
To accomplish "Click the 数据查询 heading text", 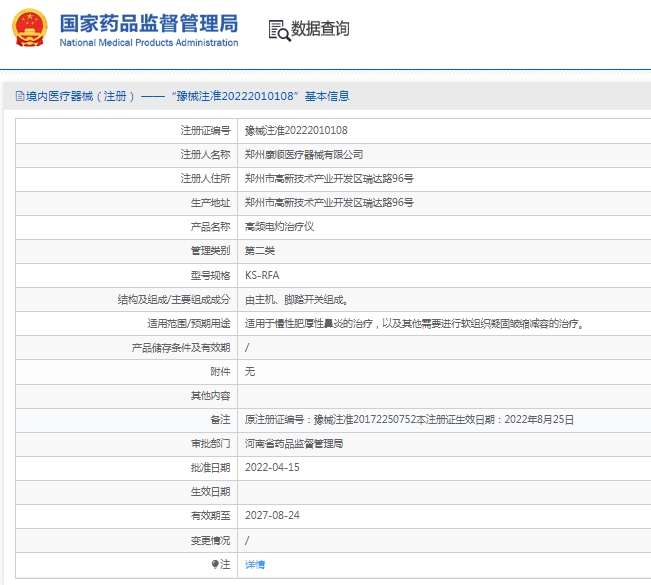I will tap(320, 29).
